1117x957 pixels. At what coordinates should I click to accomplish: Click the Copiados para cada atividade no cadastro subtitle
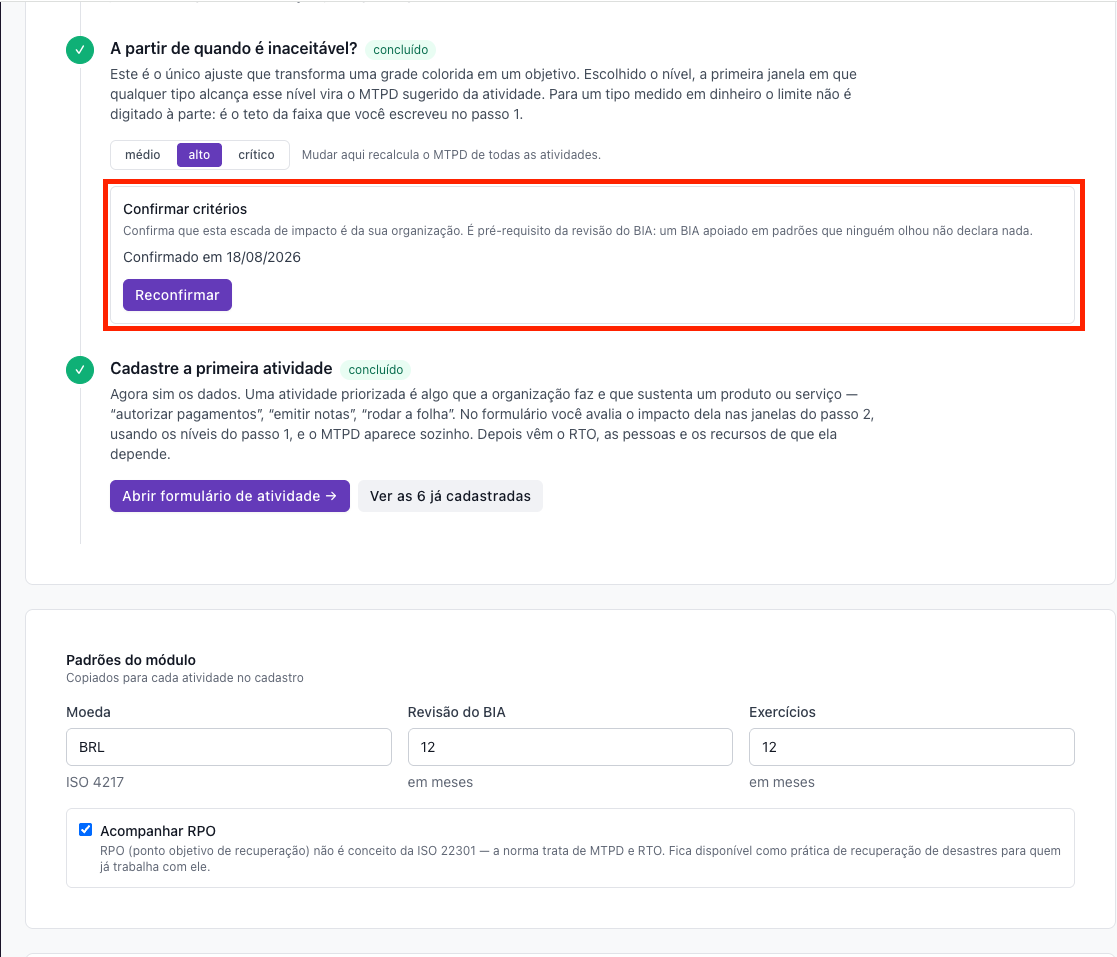pos(185,678)
